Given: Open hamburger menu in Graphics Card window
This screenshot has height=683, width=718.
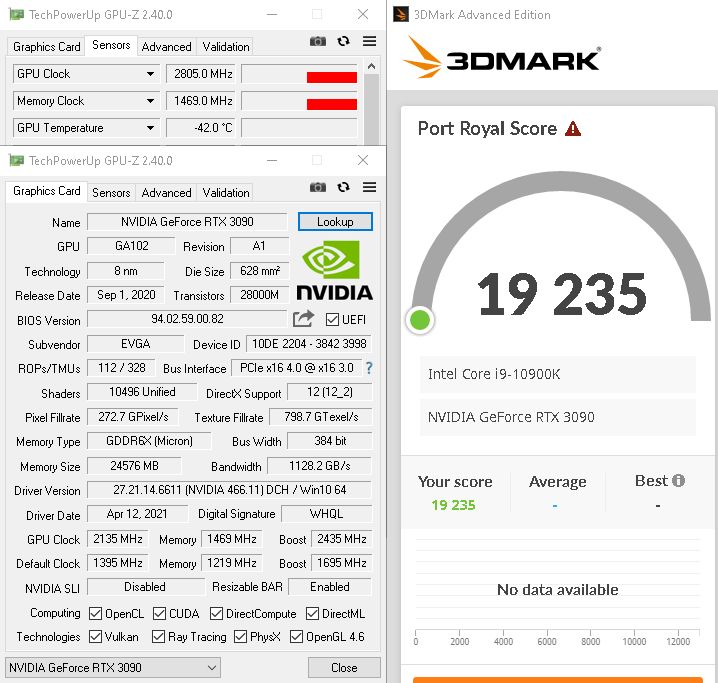Looking at the screenshot, I should [x=370, y=187].
